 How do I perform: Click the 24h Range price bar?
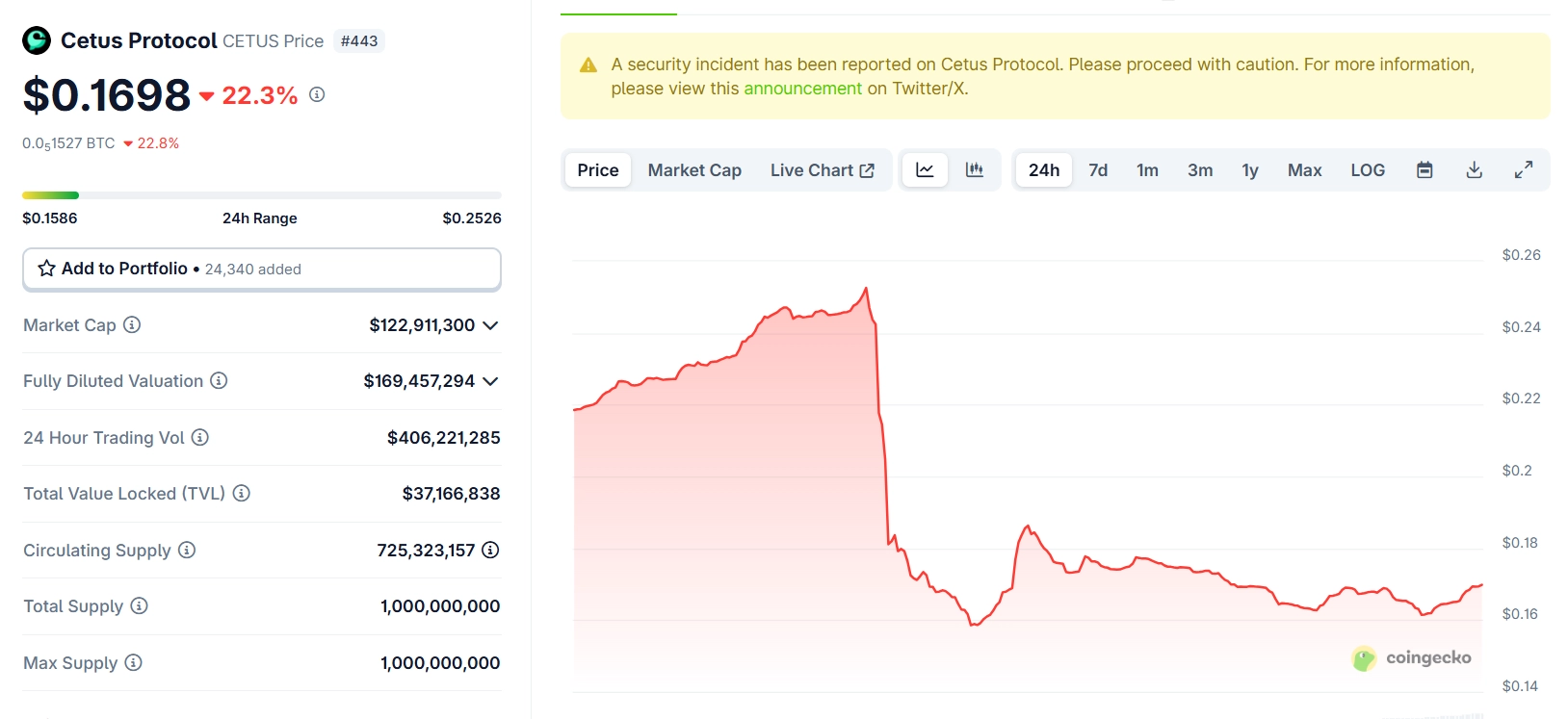pos(261,195)
